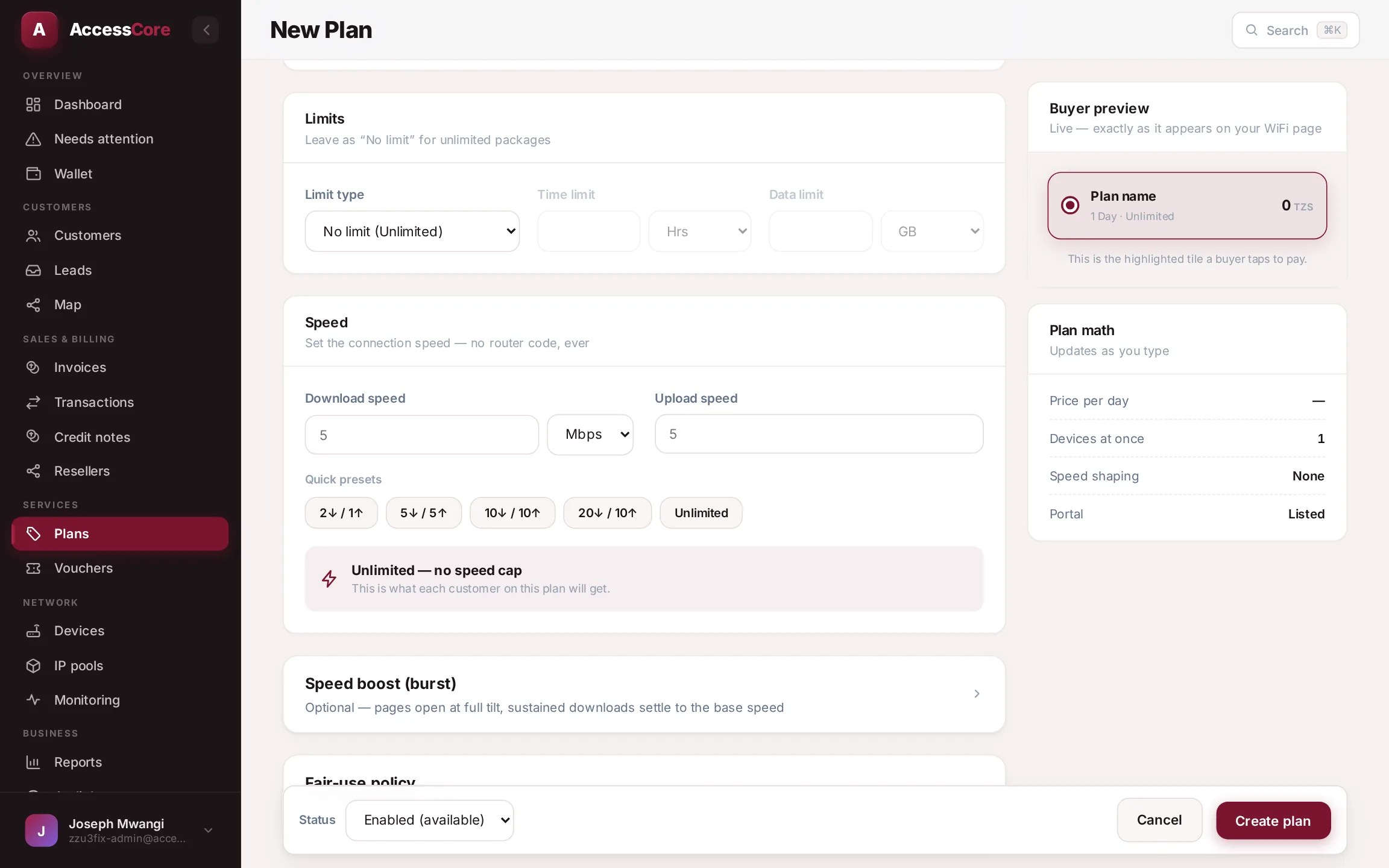This screenshot has height=868, width=1389.
Task: Choose the Unlimited speed preset
Action: pos(701,513)
